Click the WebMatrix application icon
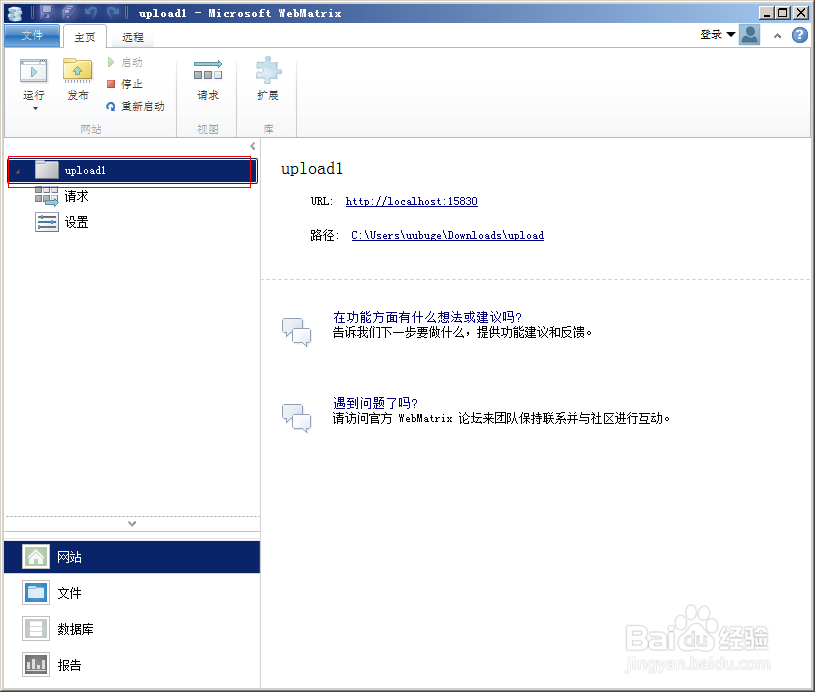The width and height of the screenshot is (815, 692). (x=16, y=13)
